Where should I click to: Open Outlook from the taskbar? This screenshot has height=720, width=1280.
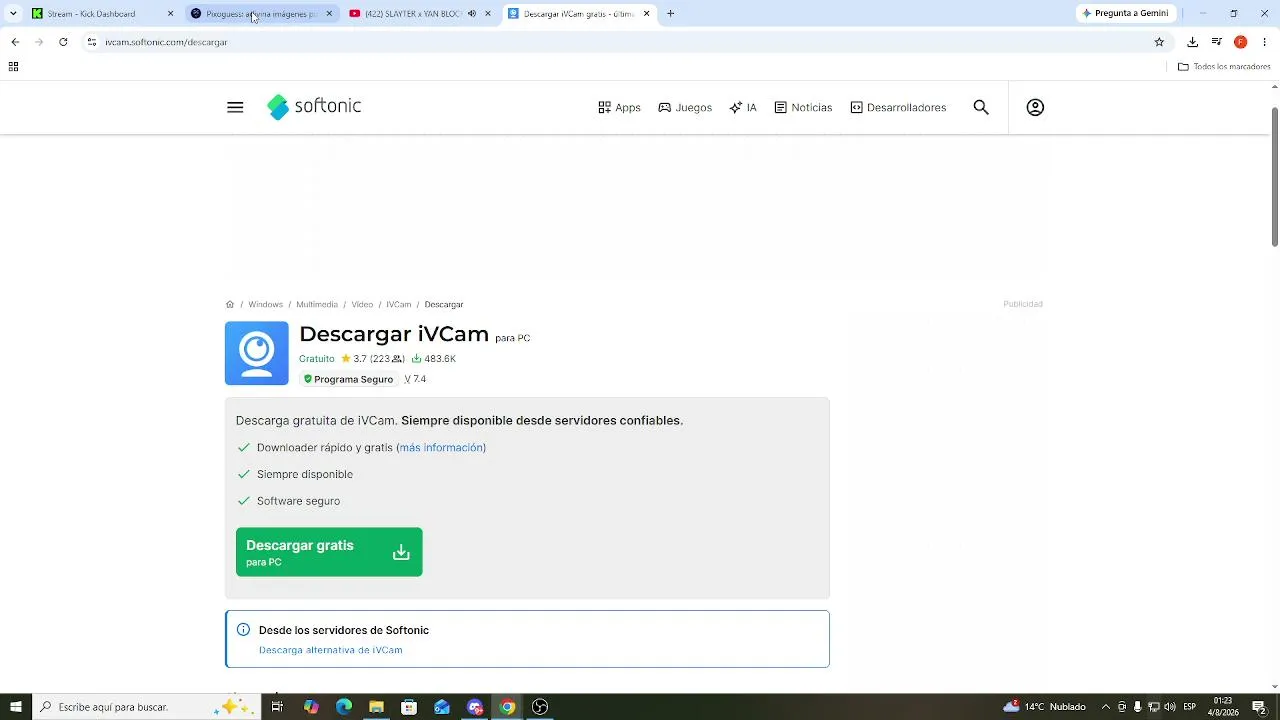[442, 707]
